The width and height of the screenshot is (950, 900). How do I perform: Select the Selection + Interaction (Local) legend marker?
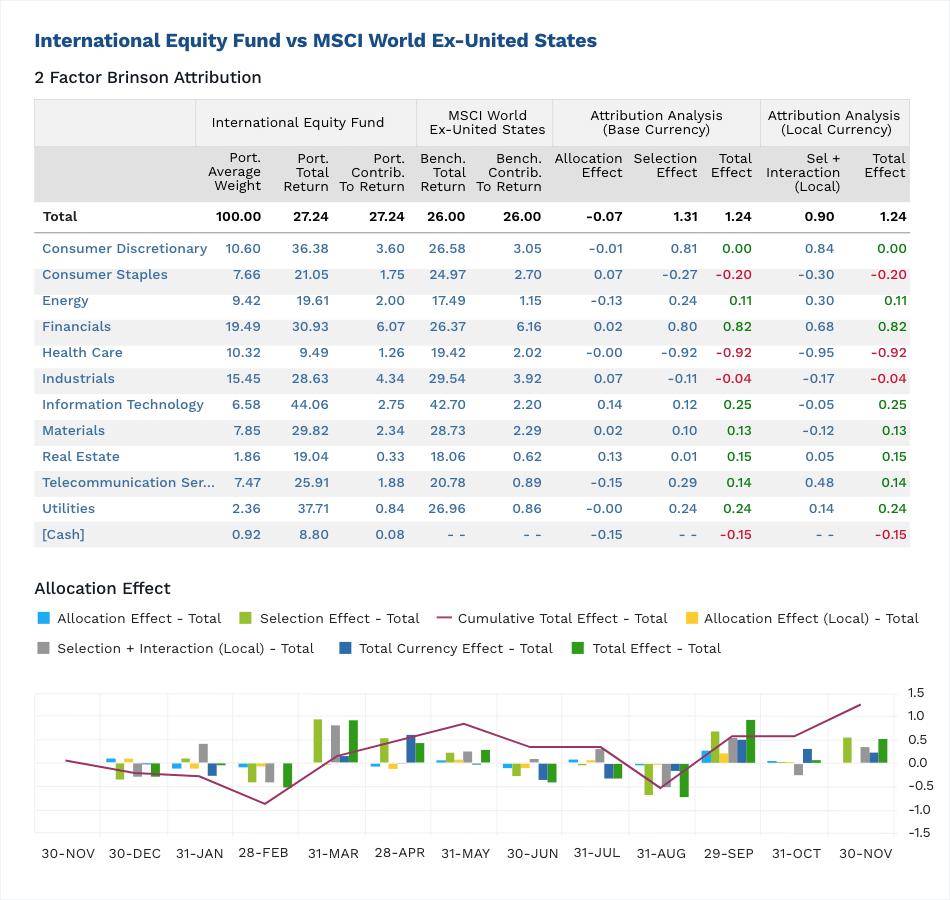[41, 648]
